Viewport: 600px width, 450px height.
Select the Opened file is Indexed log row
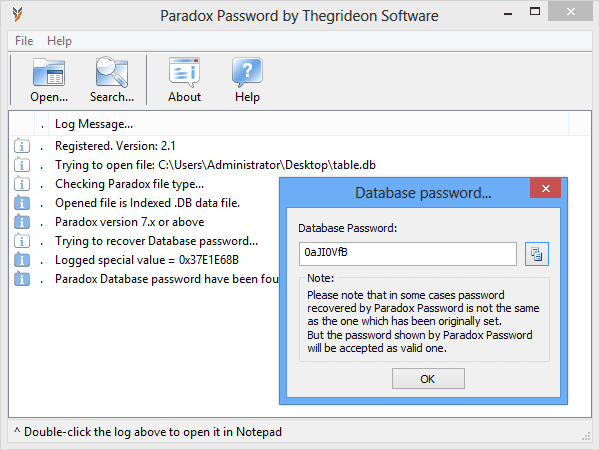tap(147, 203)
